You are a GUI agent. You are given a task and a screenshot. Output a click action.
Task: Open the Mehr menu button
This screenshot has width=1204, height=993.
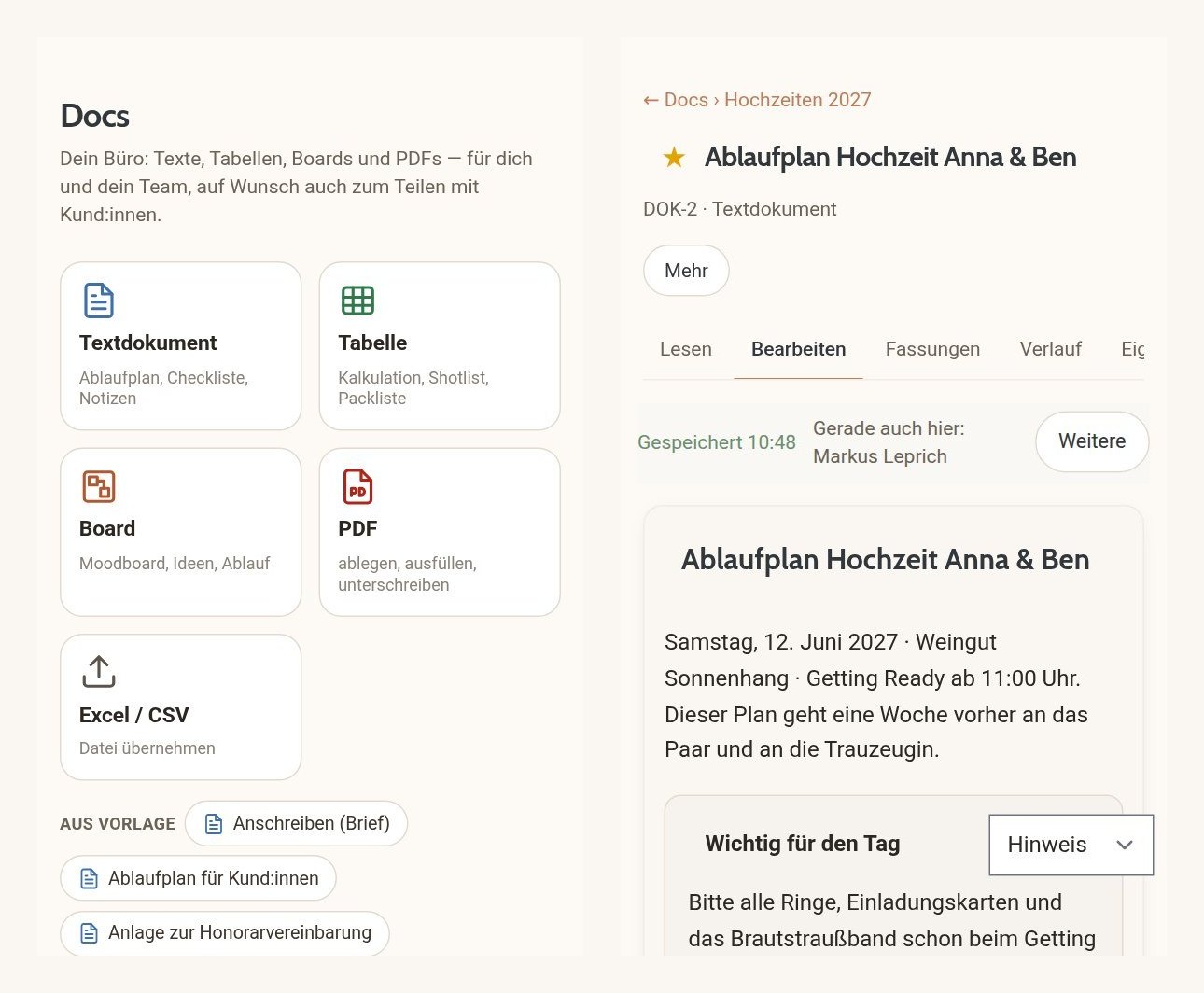[x=686, y=271]
